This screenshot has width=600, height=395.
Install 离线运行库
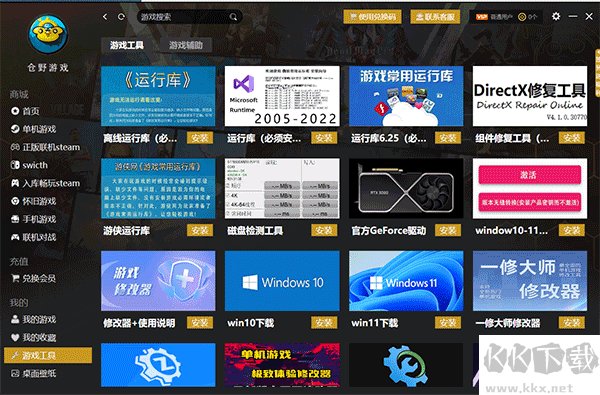click(x=200, y=138)
